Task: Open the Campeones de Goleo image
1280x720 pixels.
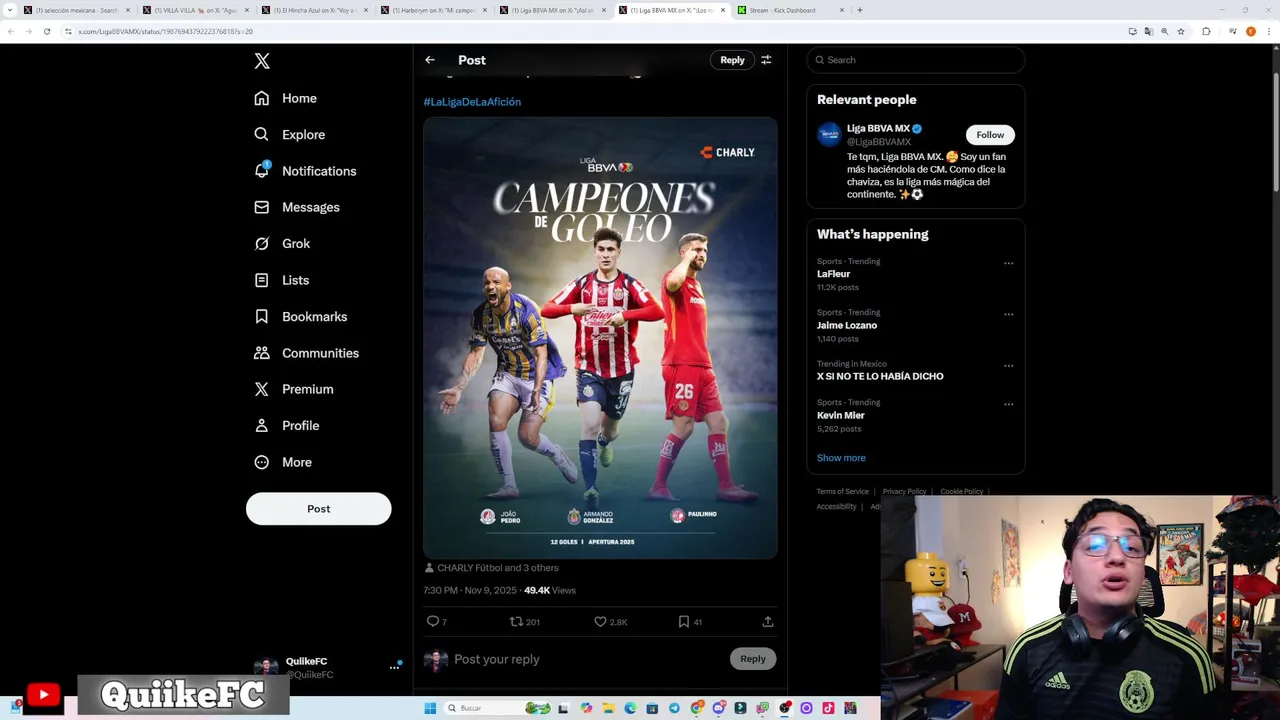Action: (600, 338)
